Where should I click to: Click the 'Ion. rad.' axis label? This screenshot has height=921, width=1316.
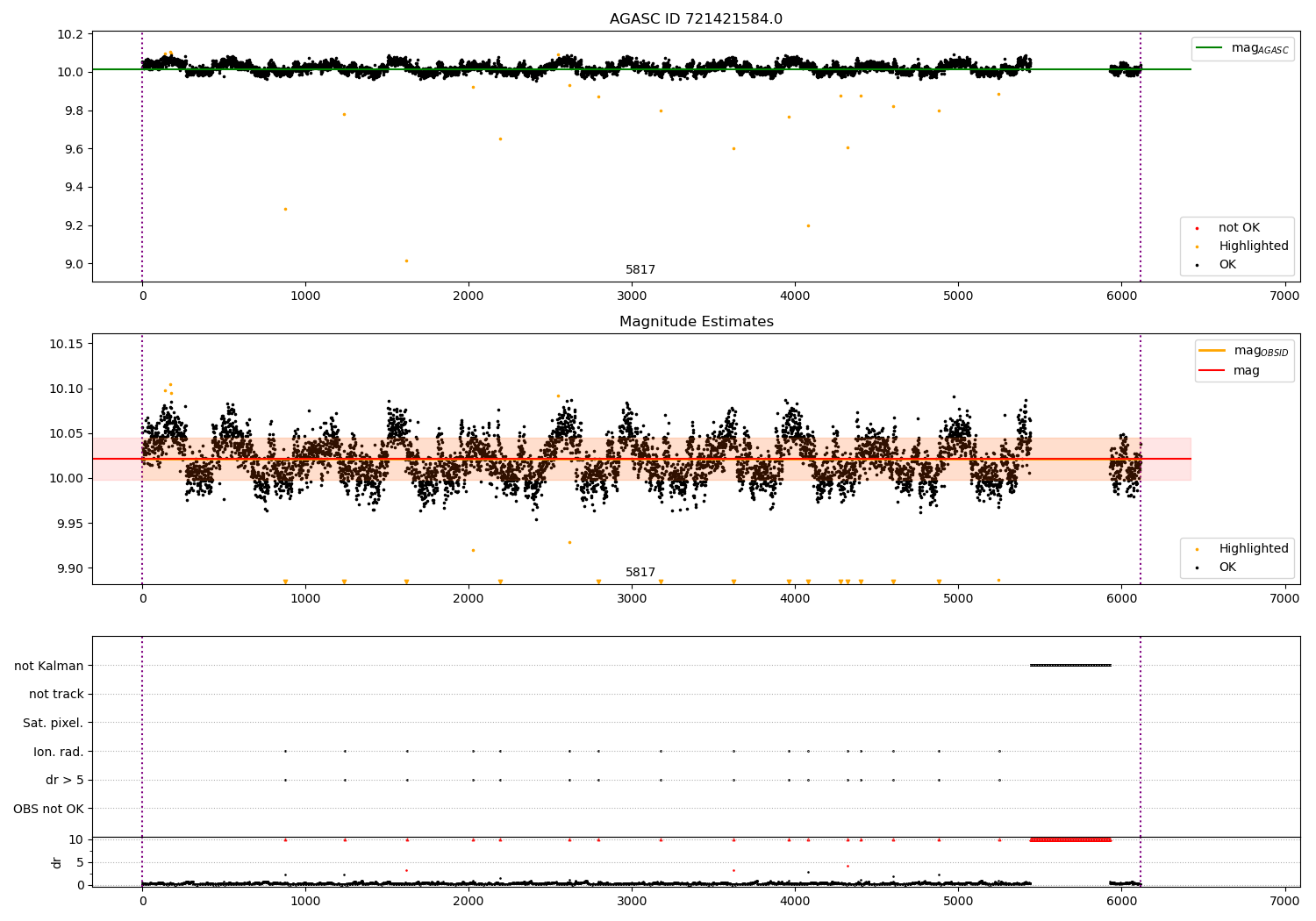(59, 752)
